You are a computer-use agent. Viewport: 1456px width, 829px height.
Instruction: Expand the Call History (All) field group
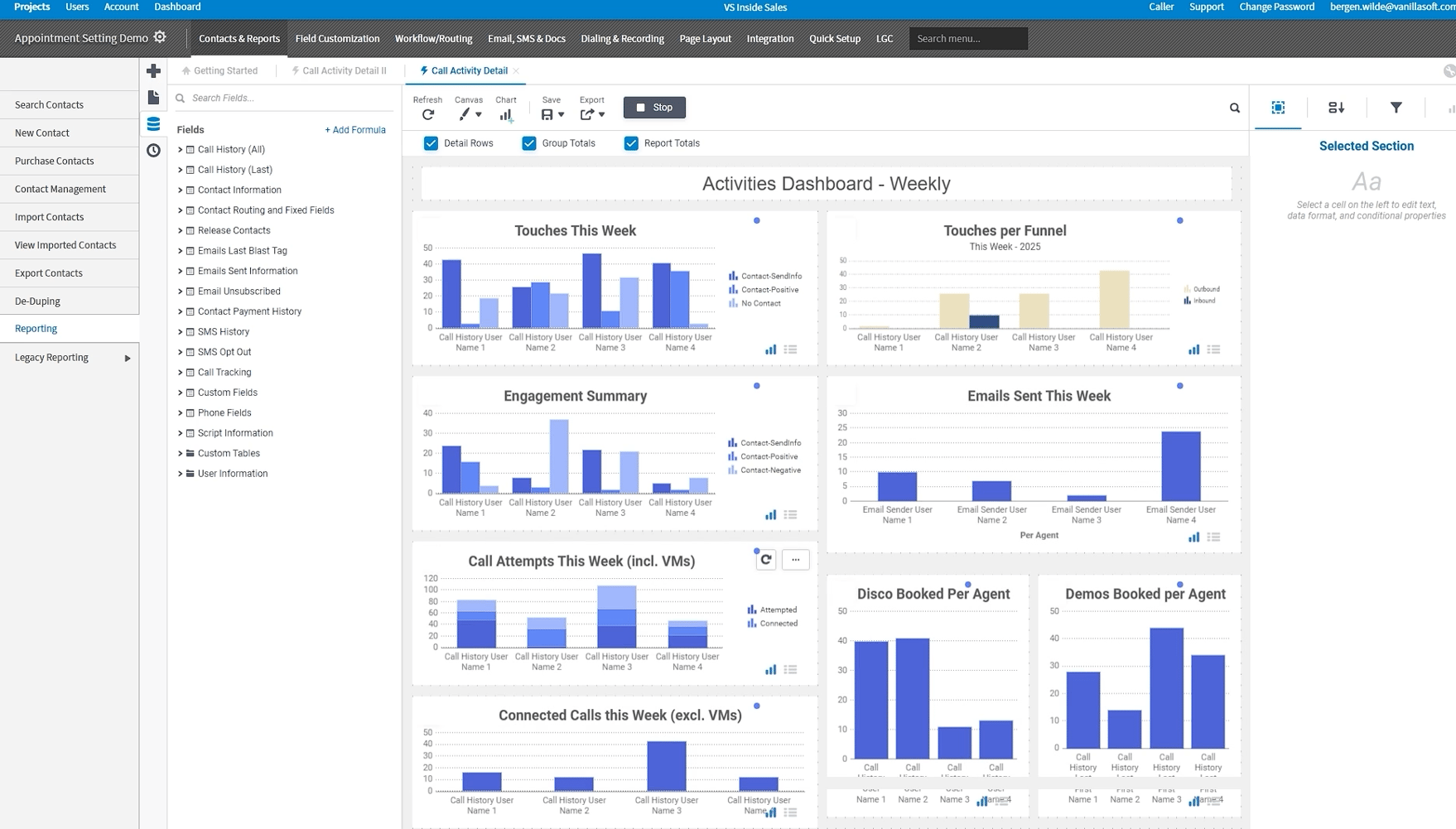tap(180, 150)
